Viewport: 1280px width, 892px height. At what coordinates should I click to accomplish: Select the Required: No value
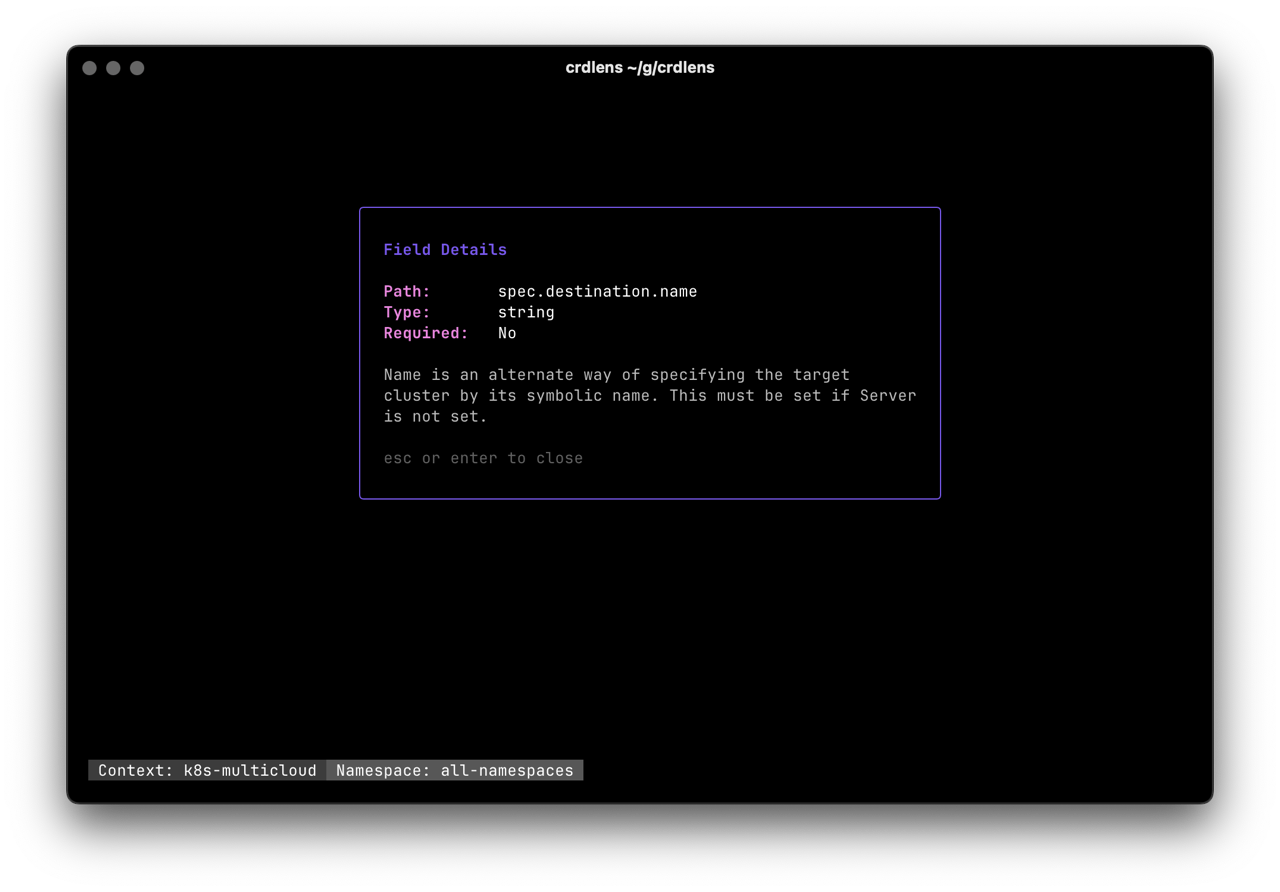[x=507, y=333]
